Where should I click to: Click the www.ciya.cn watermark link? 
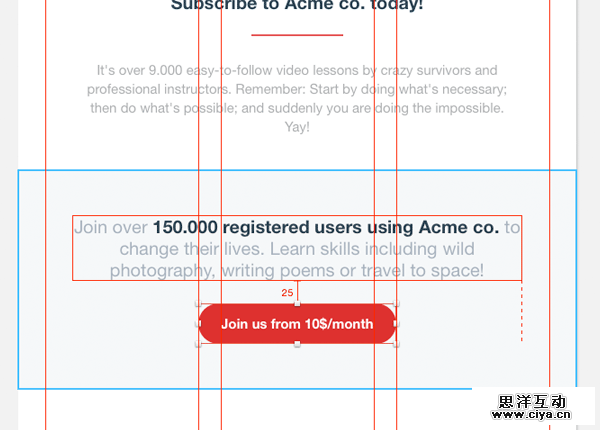point(534,410)
